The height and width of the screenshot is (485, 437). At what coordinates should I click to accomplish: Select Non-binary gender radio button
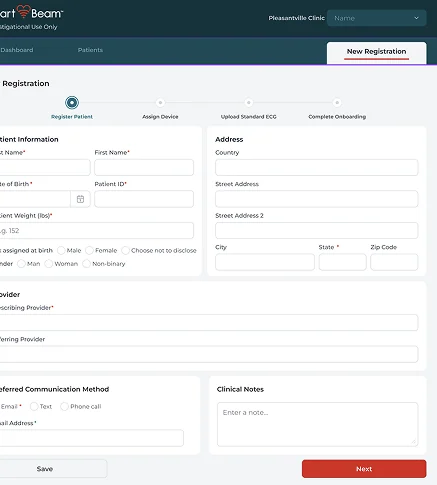coord(86,264)
